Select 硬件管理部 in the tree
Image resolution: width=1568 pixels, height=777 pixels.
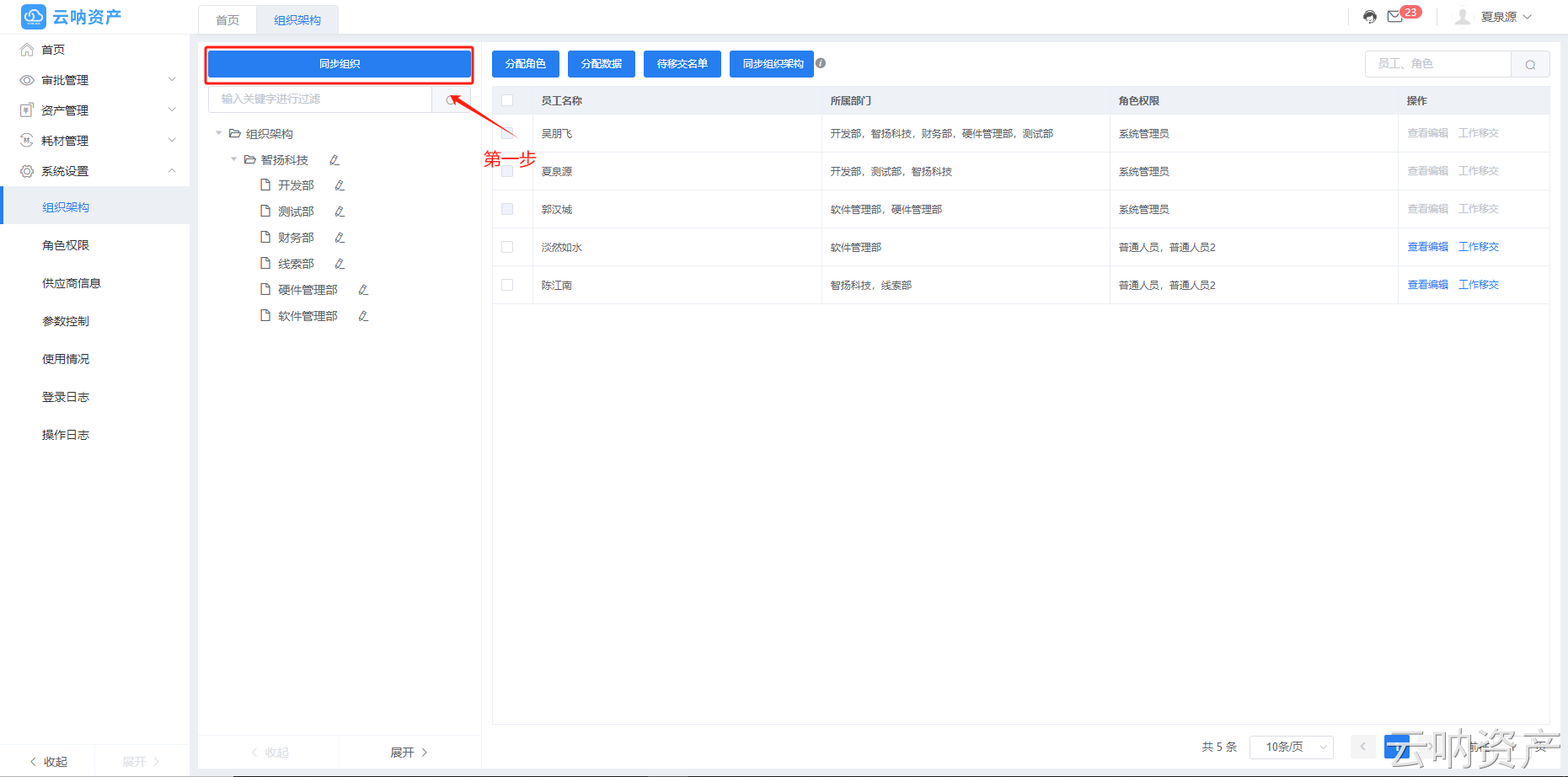pyautogui.click(x=308, y=290)
